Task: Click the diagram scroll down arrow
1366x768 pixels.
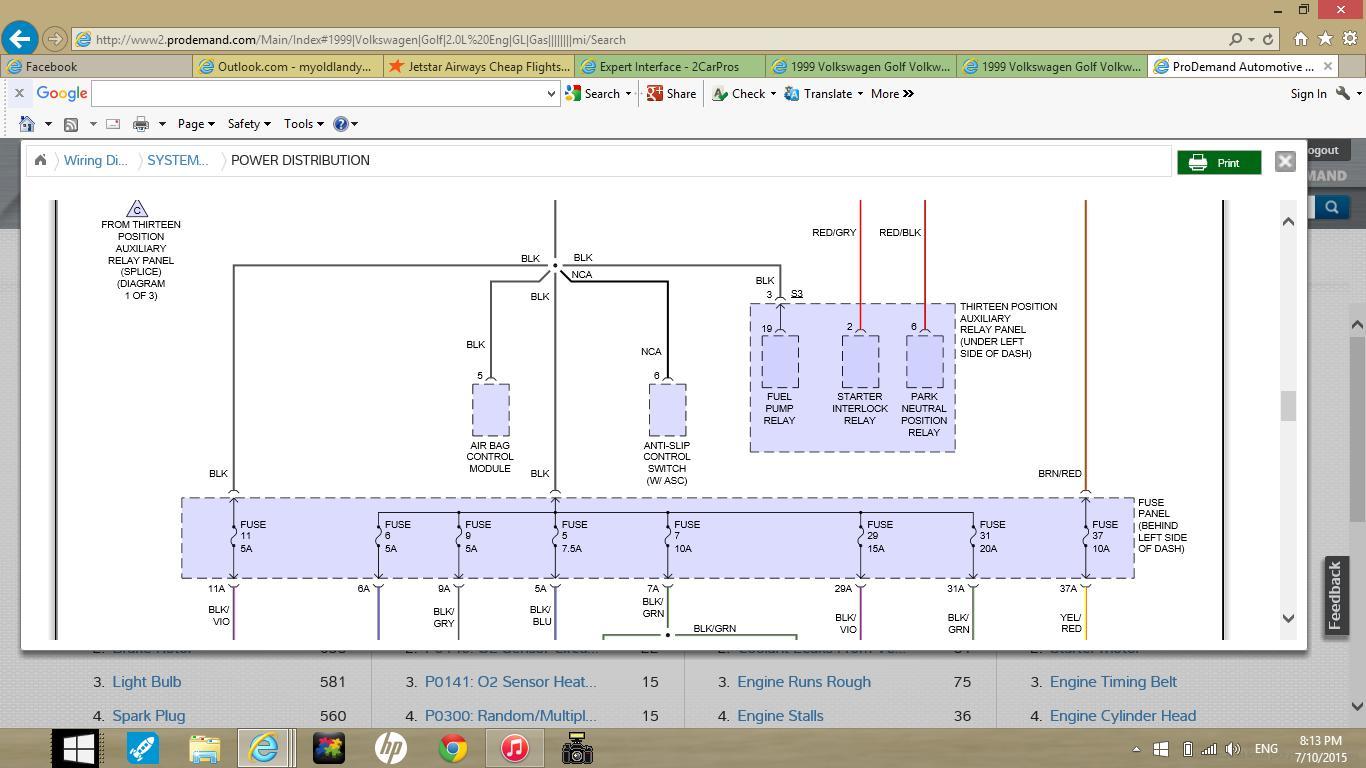Action: 1288,619
